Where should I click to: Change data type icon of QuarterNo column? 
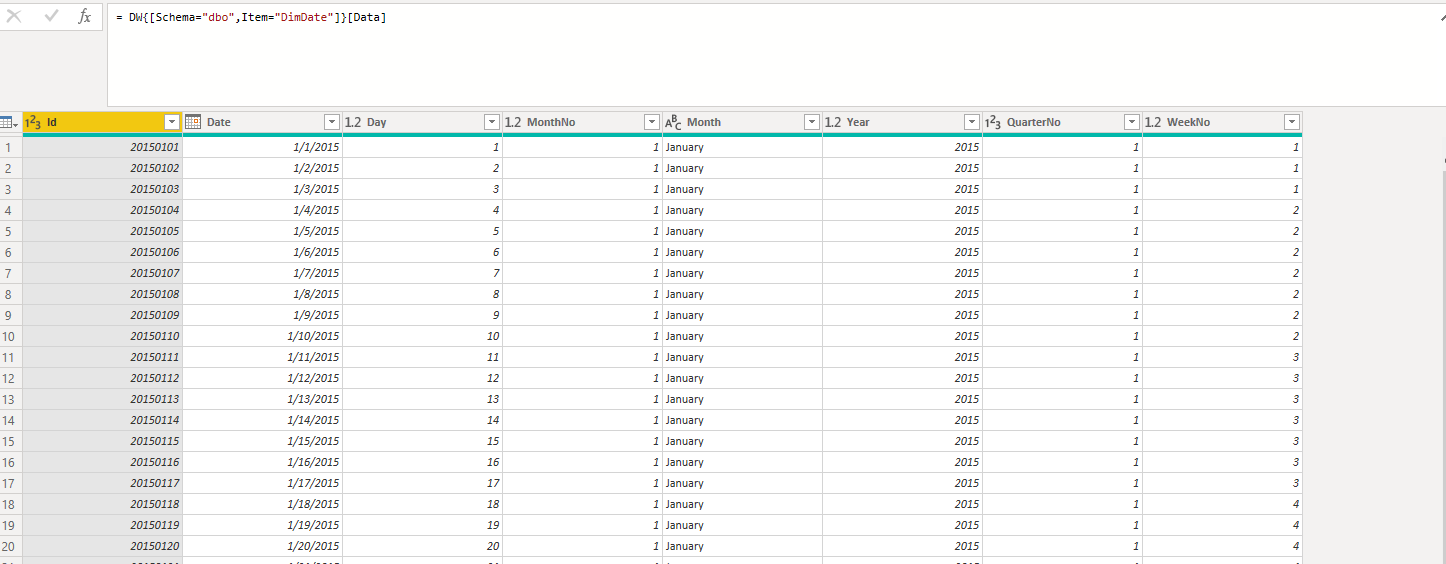pyautogui.click(x=993, y=122)
